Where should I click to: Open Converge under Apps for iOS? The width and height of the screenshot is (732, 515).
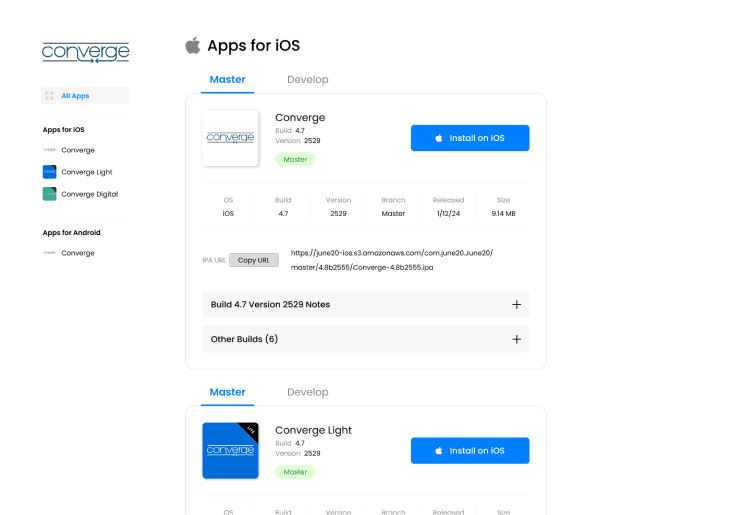click(x=78, y=150)
